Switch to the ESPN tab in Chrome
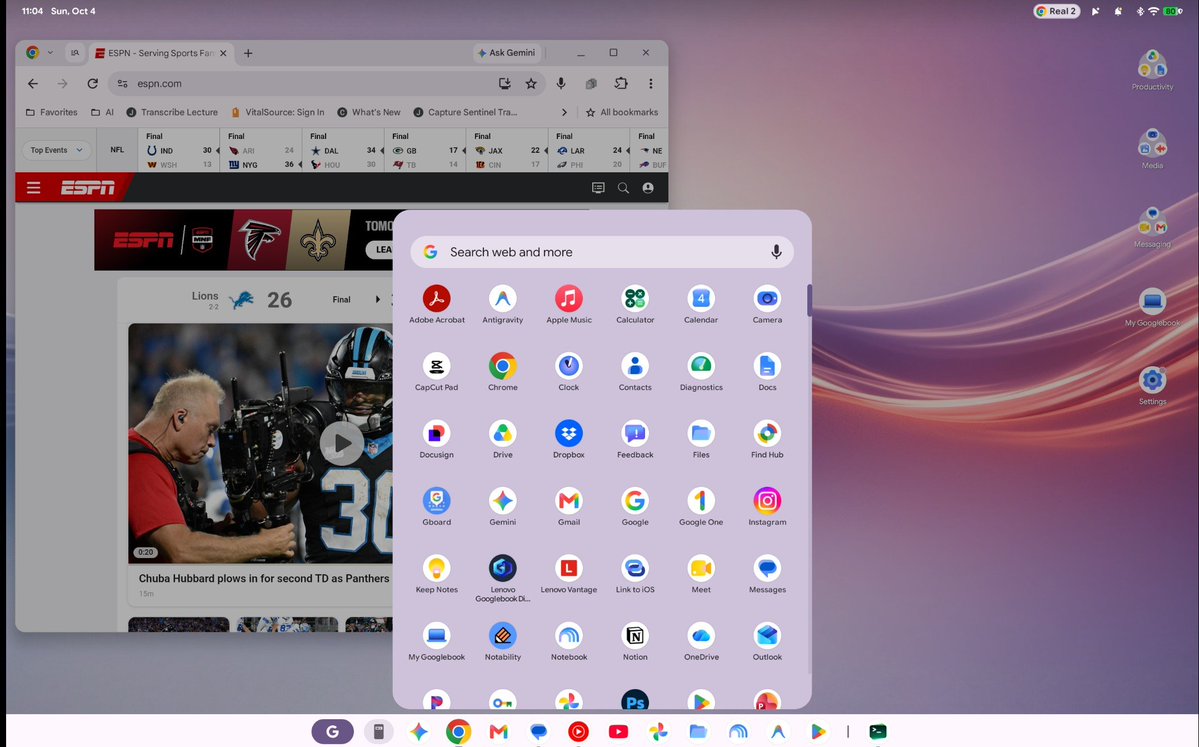1199x747 pixels. [161, 53]
